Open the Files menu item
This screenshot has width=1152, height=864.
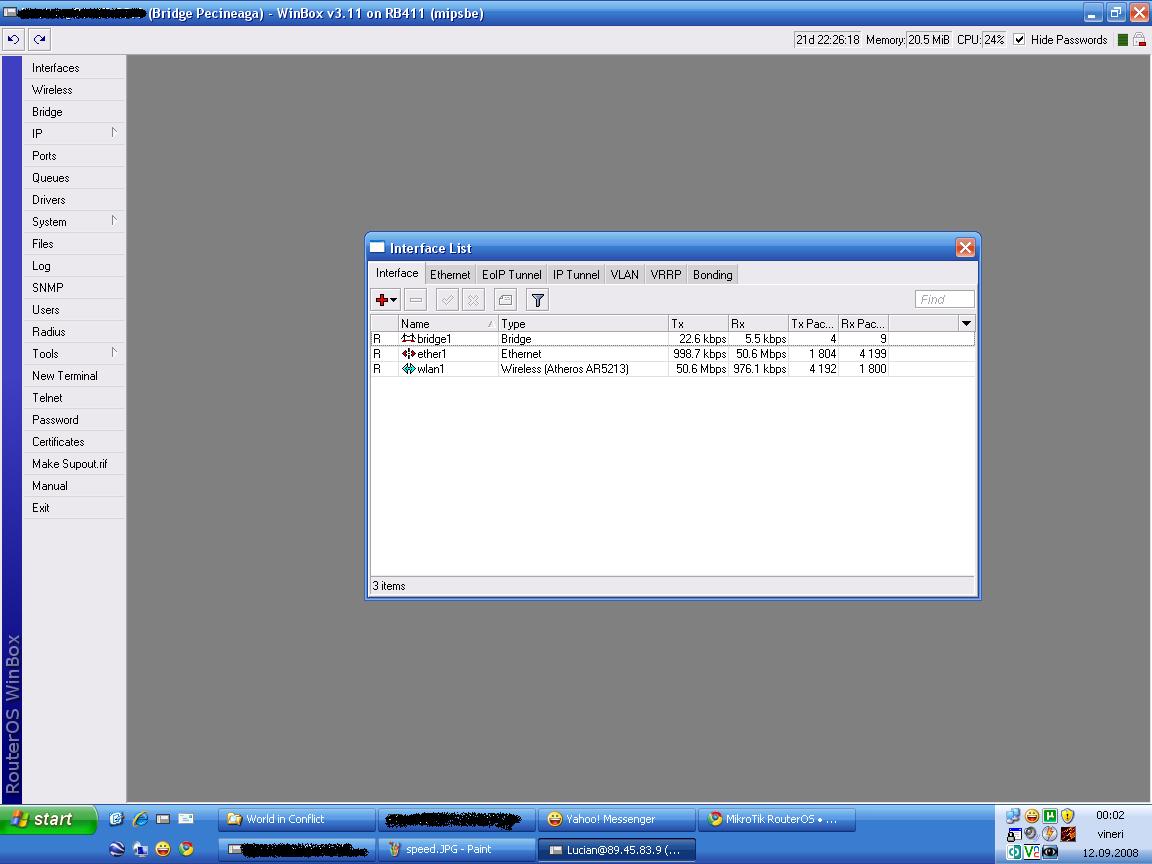[73, 244]
